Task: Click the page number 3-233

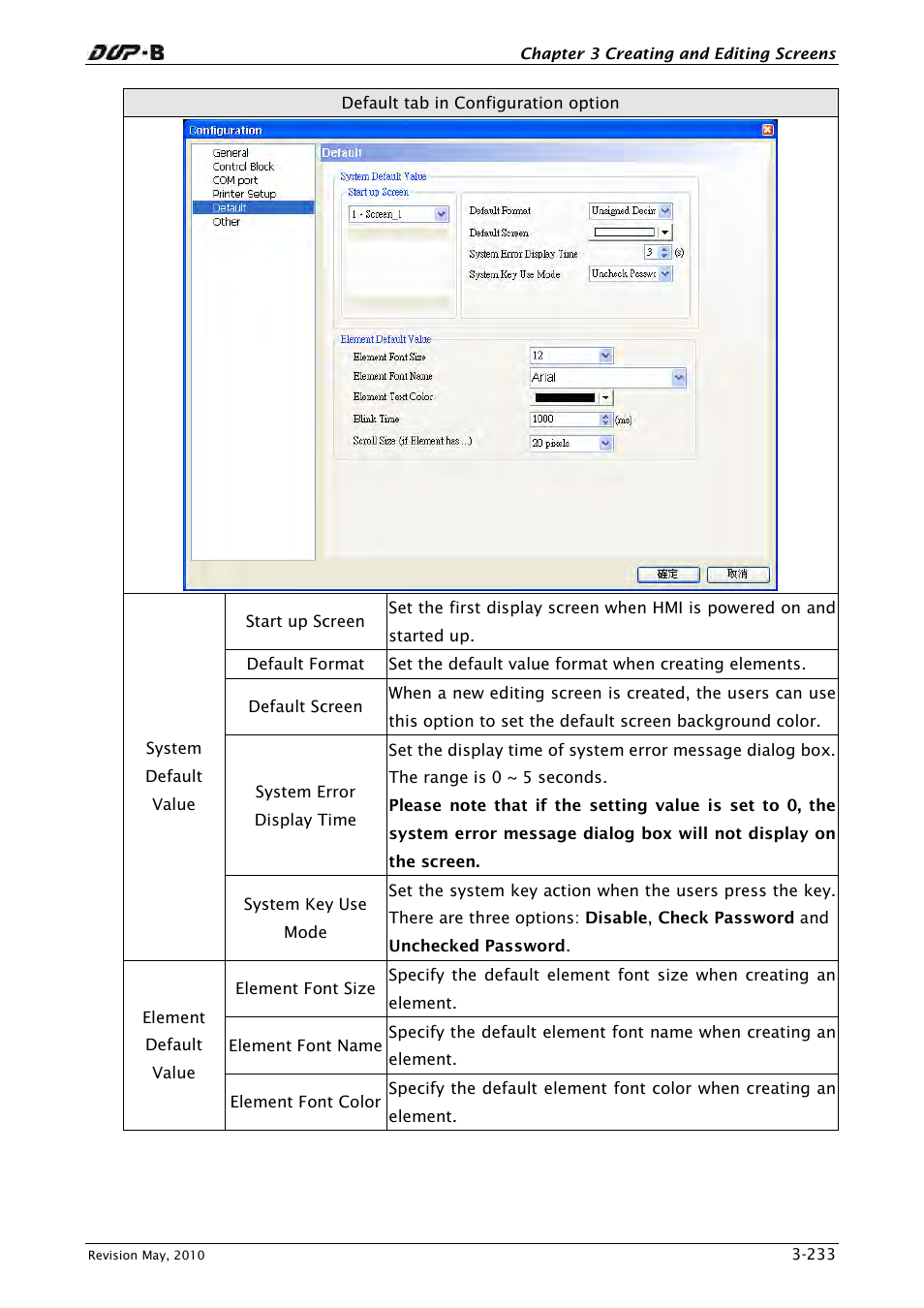Action: tap(814, 1254)
